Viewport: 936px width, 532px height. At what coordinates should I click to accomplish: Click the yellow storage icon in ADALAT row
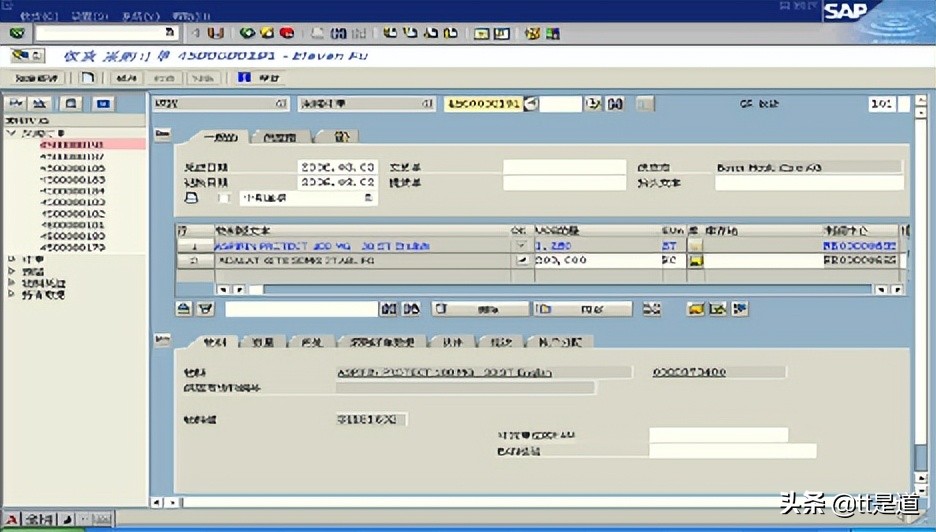(695, 261)
